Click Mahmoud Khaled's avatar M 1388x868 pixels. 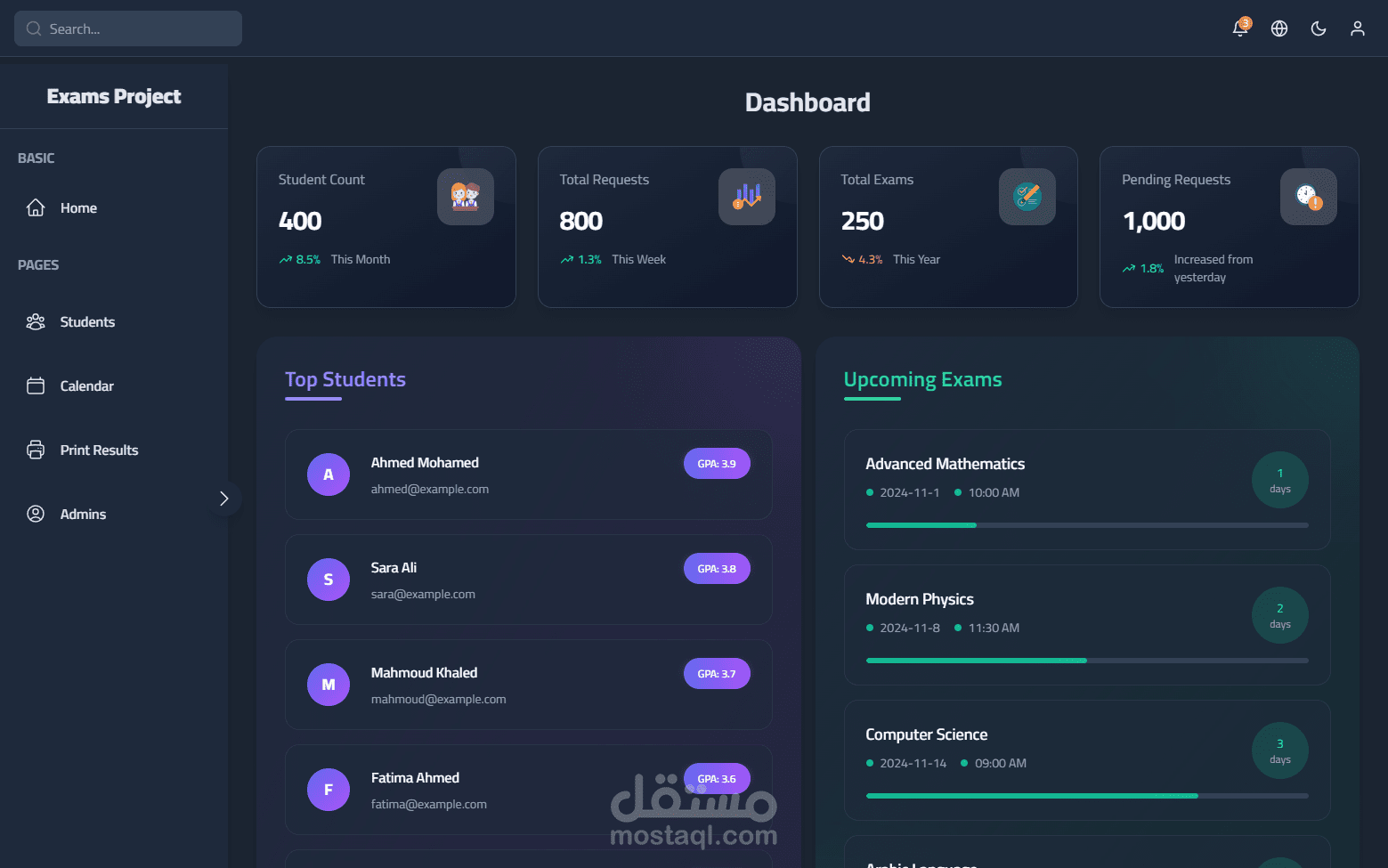pyautogui.click(x=329, y=685)
